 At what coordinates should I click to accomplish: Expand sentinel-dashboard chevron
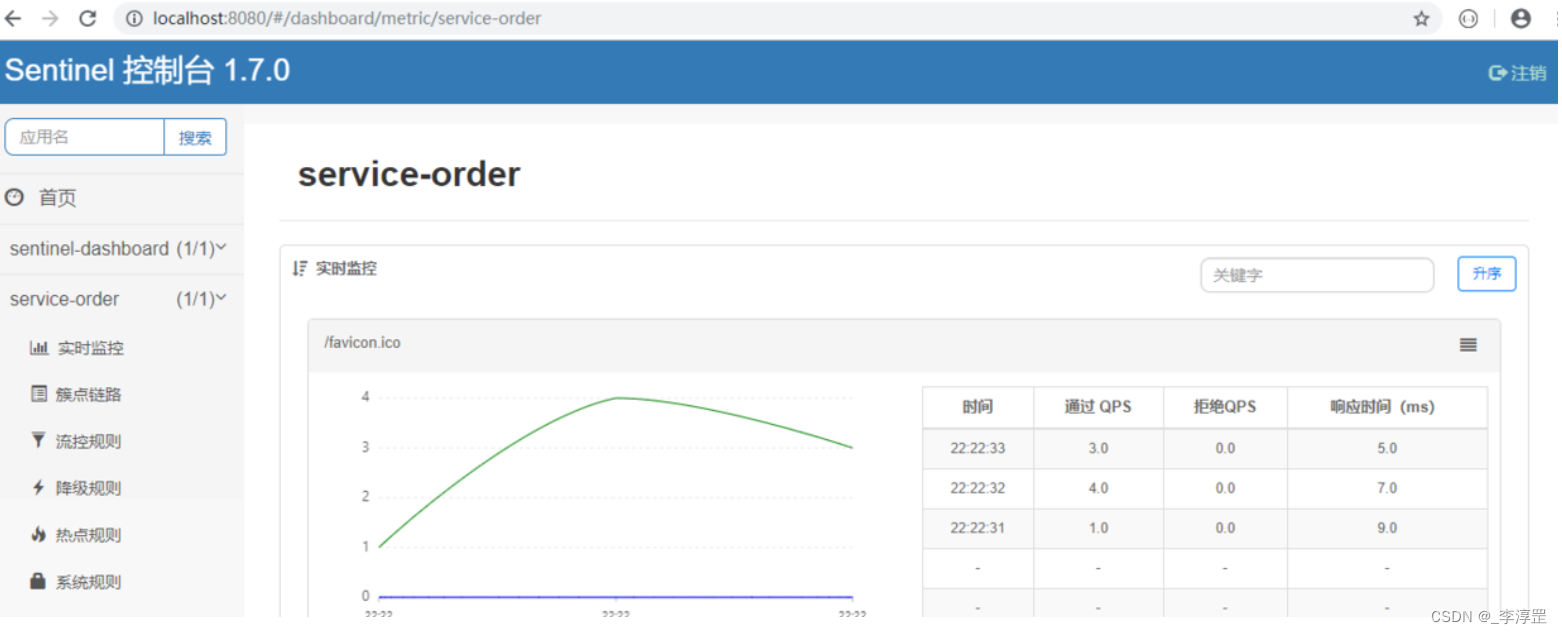221,247
